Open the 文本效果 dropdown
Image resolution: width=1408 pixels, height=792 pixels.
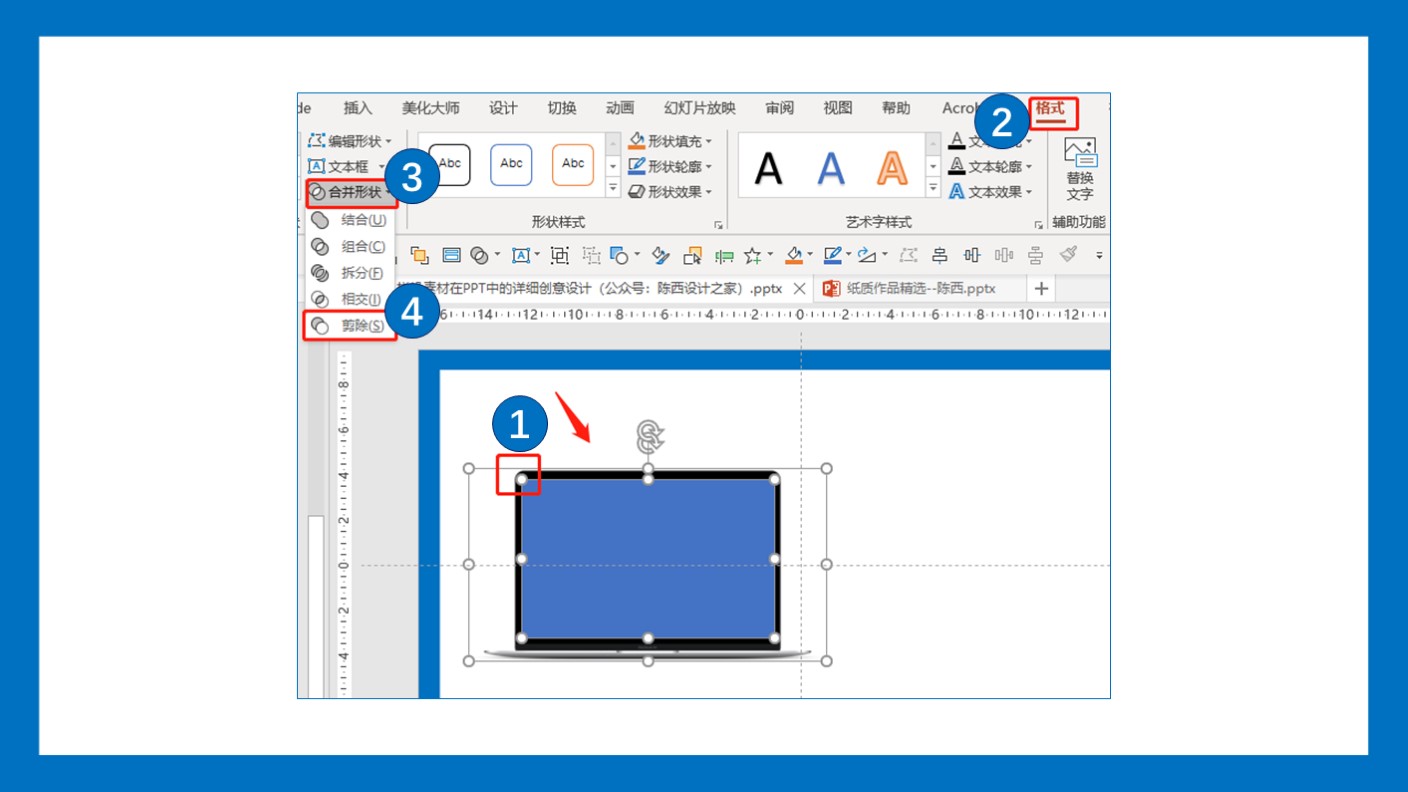(x=990, y=192)
